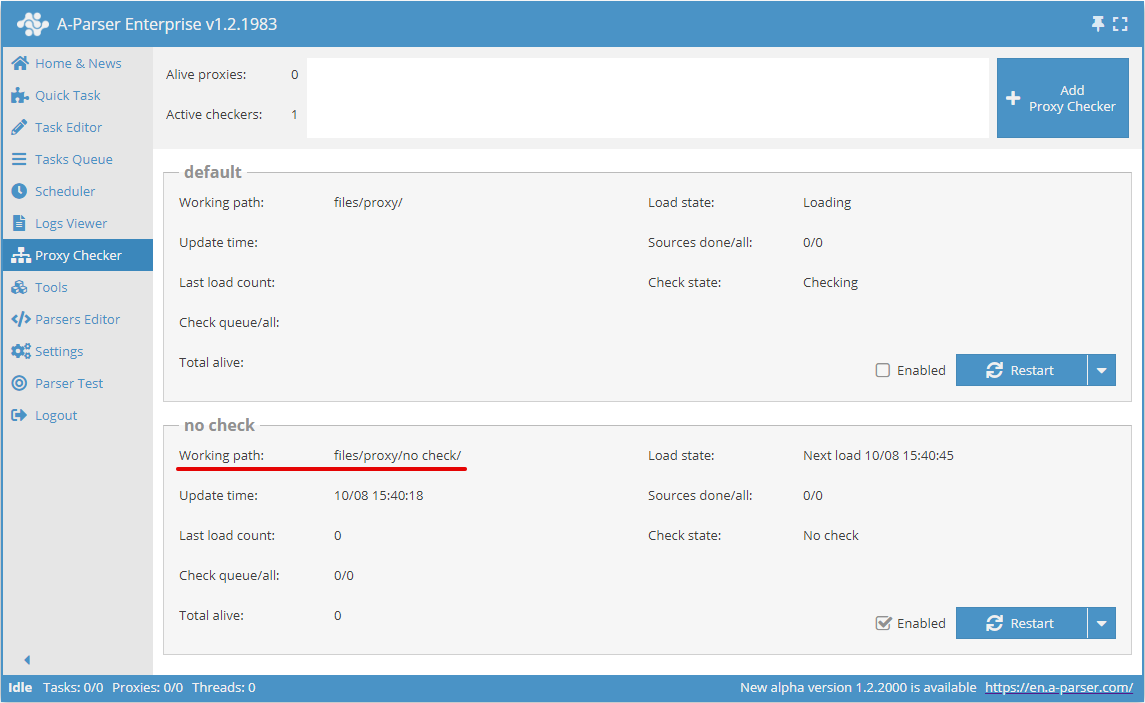Viewport: 1145px width, 703px height.
Task: Toggle fullscreen with the header expand icon
Action: 1120,24
